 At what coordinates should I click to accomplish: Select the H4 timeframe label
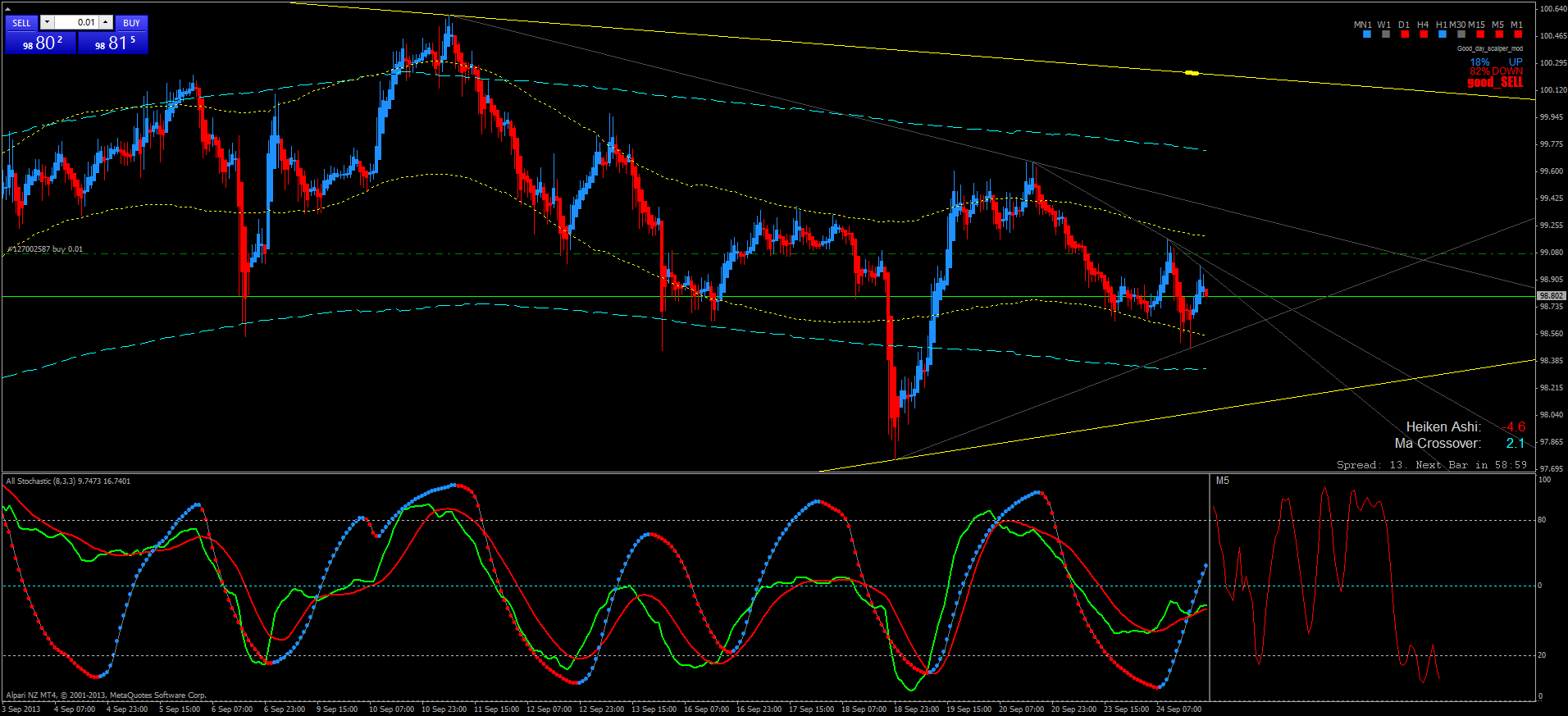coord(1423,25)
